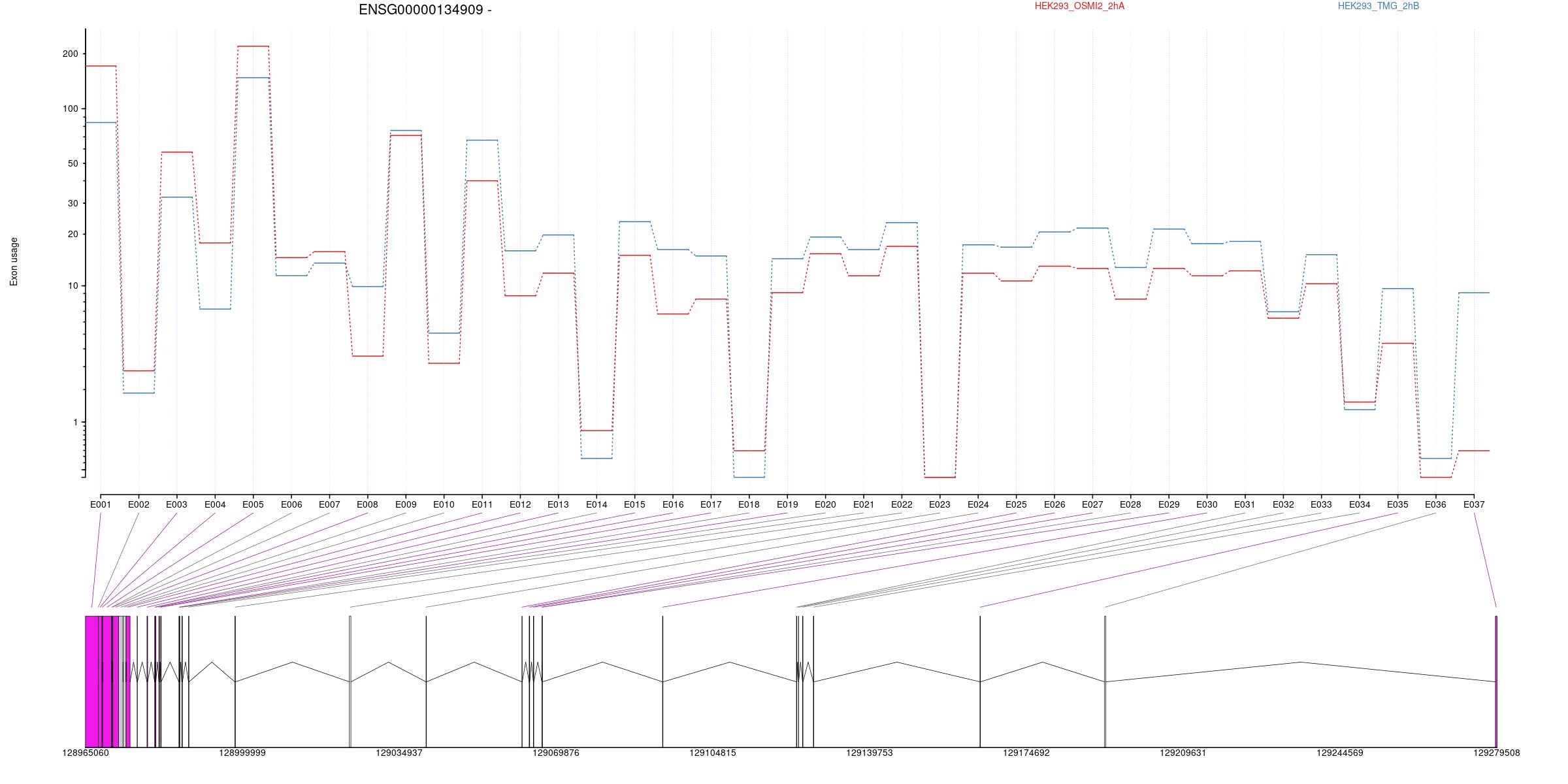Select exon label E002
Image resolution: width=1568 pixels, height=784 pixels.
click(139, 504)
